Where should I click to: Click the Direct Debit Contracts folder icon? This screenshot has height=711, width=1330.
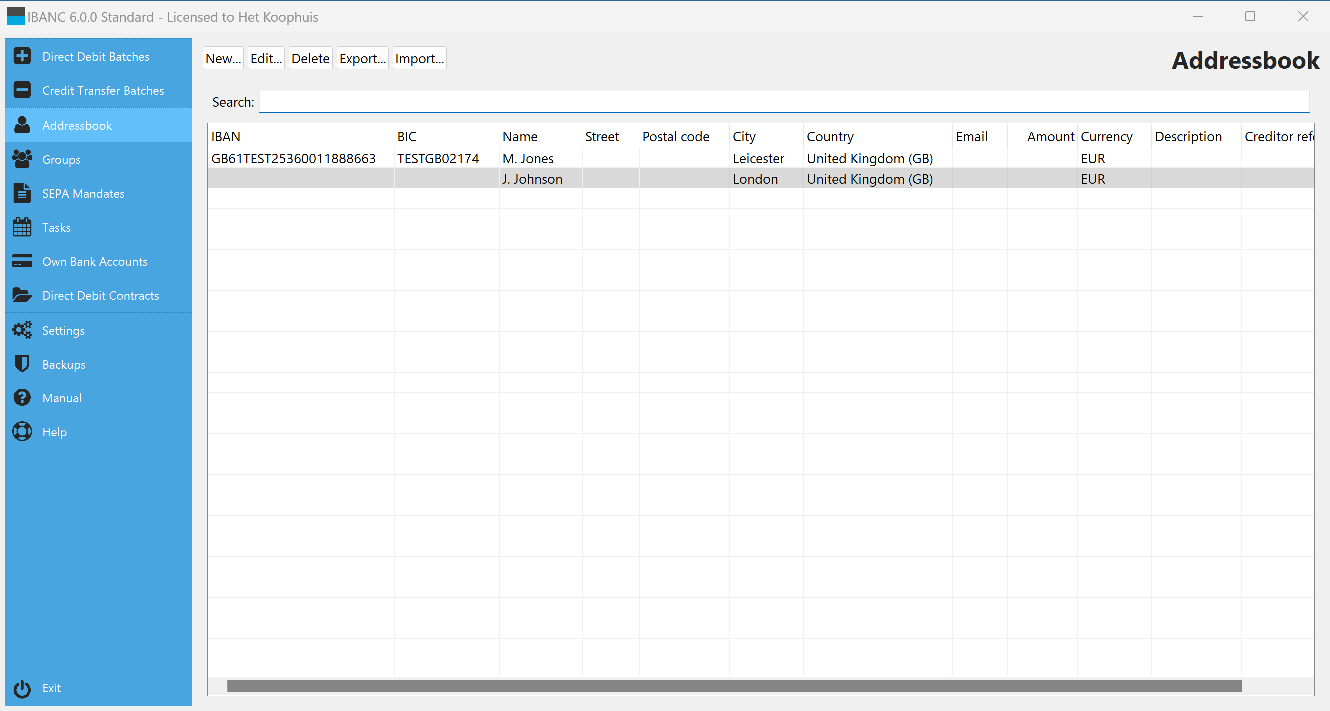point(22,296)
